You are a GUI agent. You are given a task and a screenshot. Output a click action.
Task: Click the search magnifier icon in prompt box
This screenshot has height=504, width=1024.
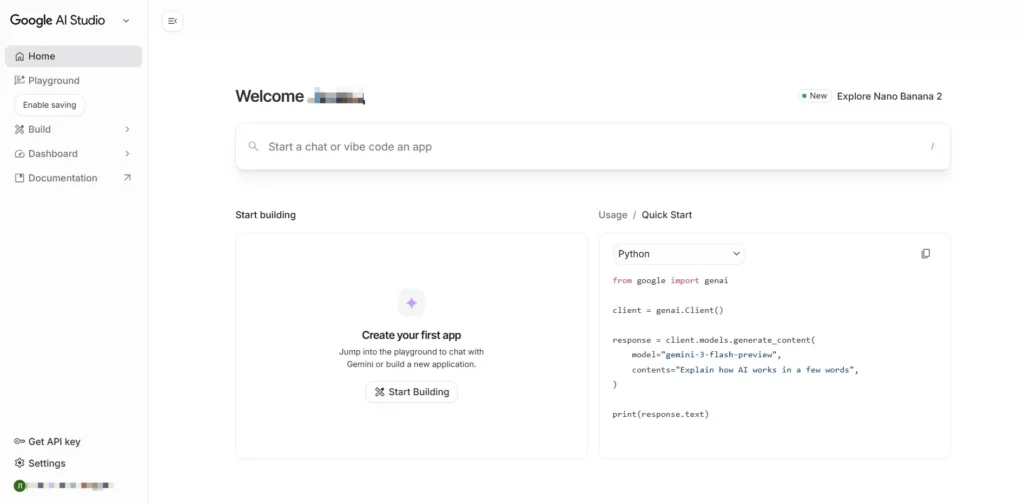[x=253, y=146]
